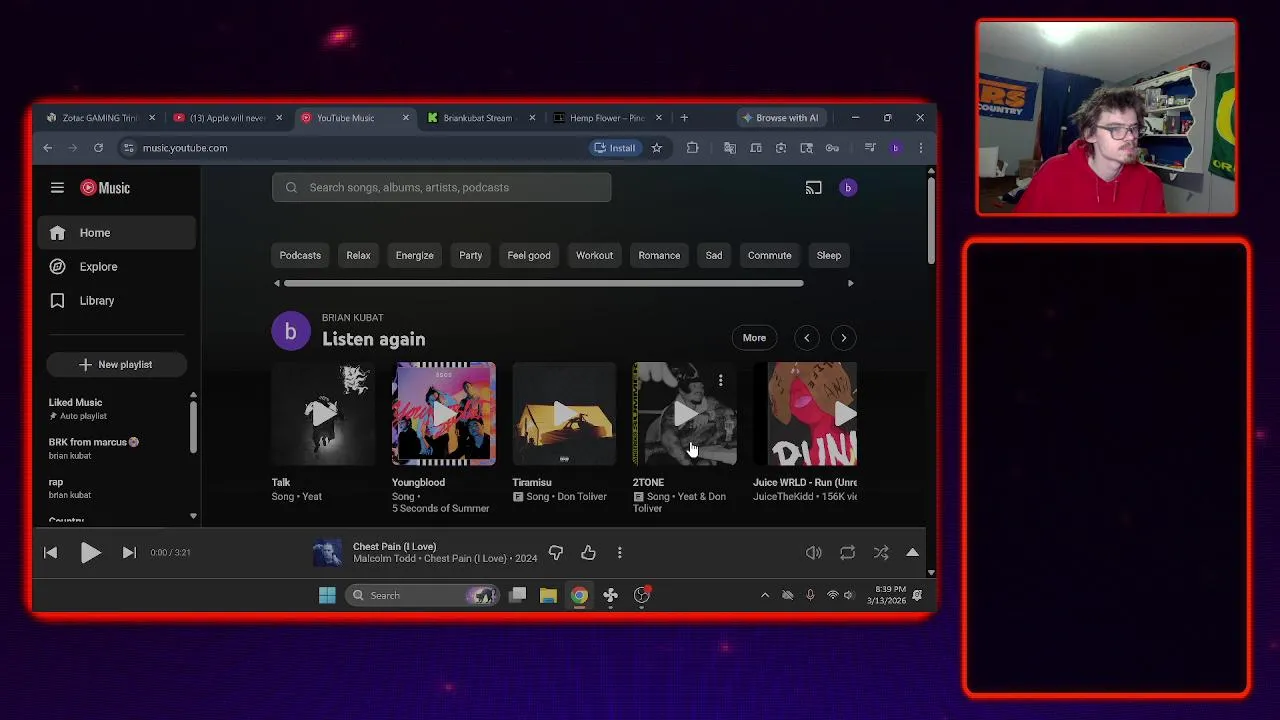Click the YouTube Music logo
Viewport: 1280px width, 720px height.
point(105,187)
